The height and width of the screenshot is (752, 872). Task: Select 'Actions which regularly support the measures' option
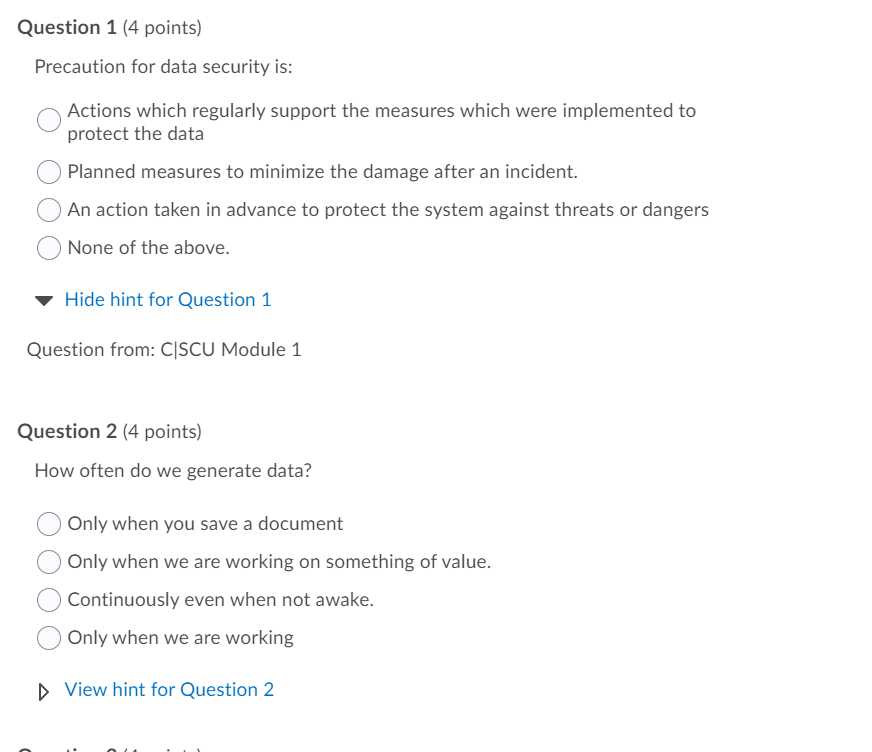point(48,120)
